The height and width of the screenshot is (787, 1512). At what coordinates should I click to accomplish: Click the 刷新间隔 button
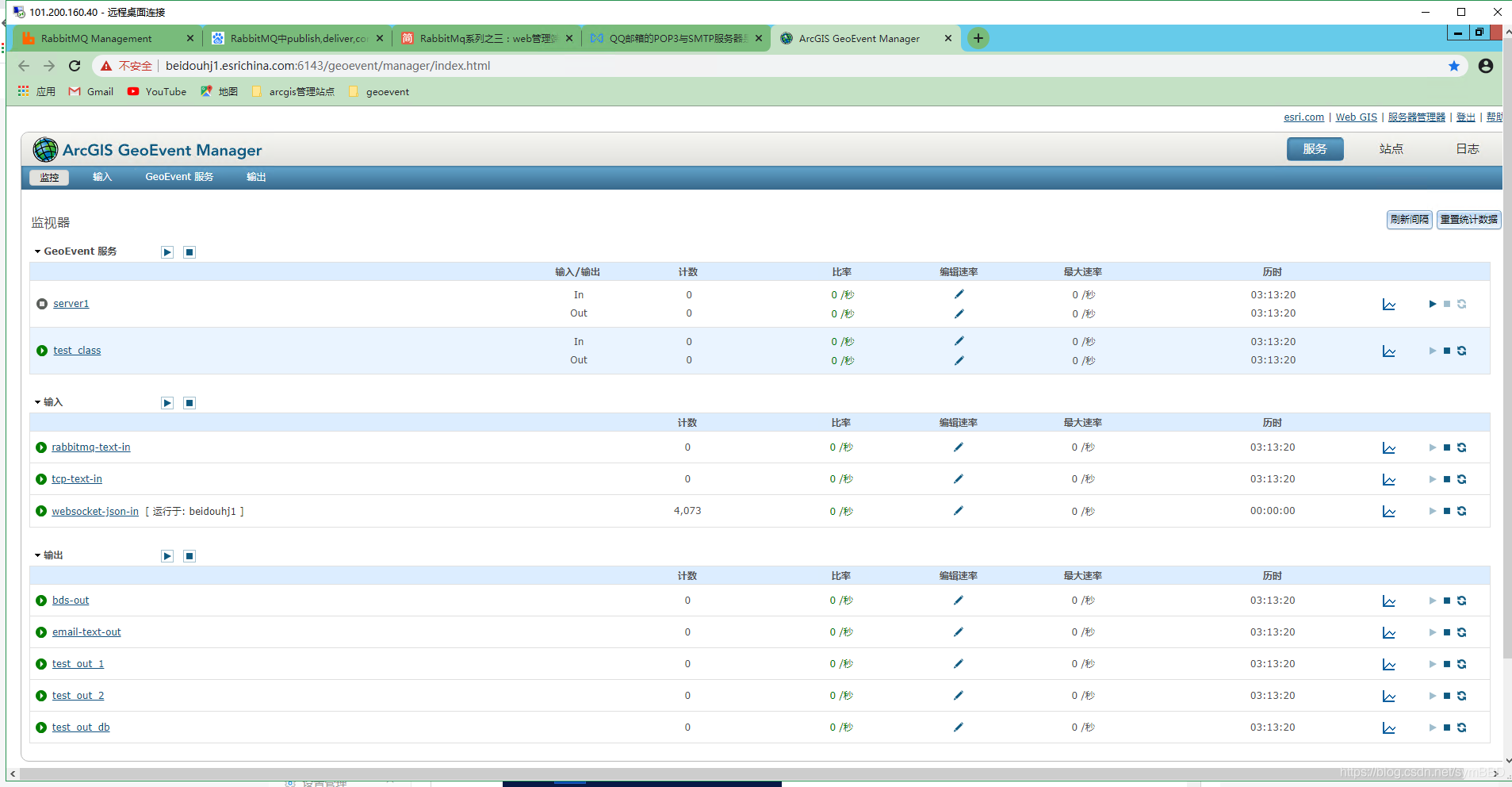click(x=1409, y=220)
